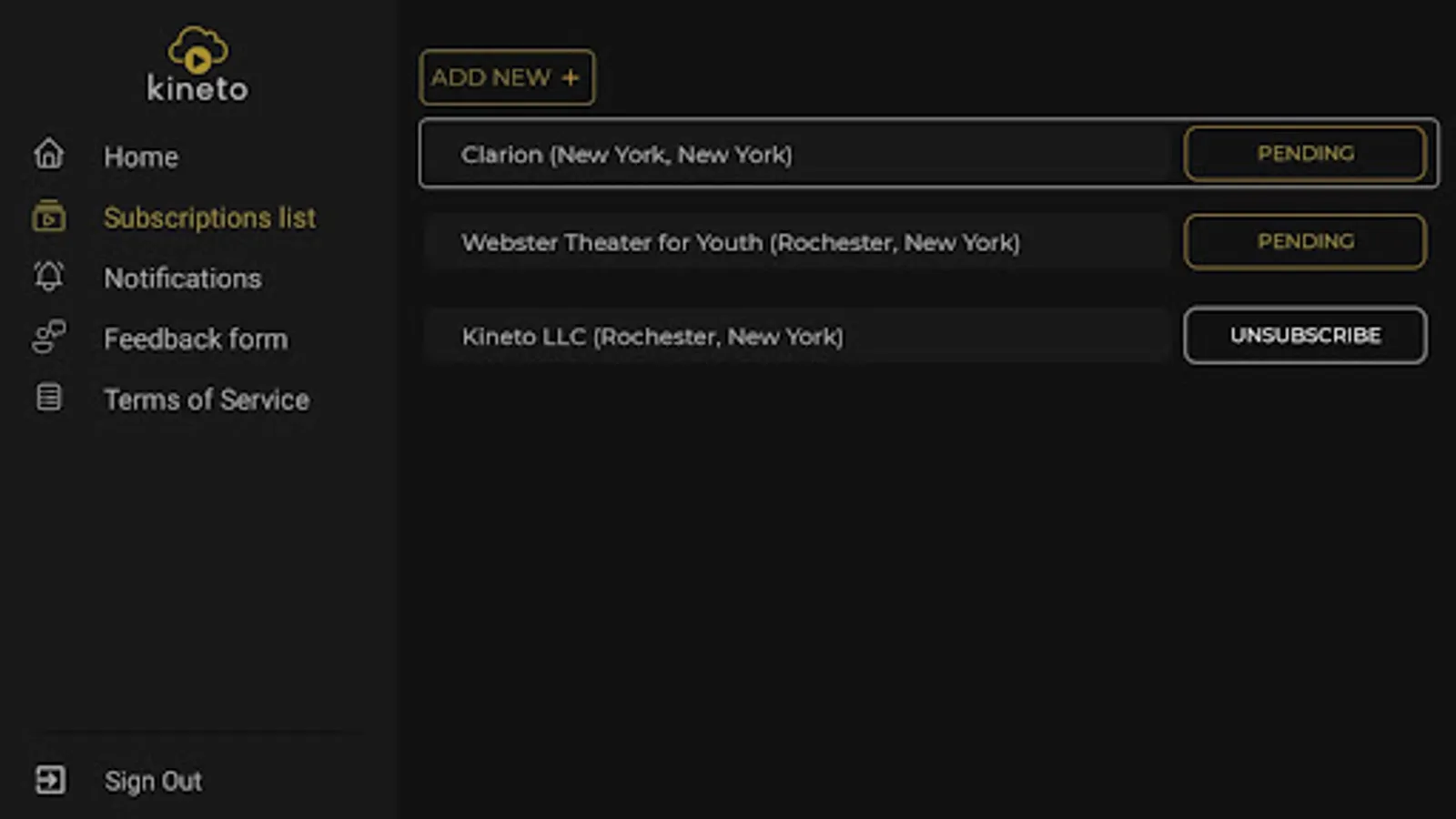1456x819 pixels.
Task: Open Notifications via the bell icon
Action: [x=48, y=278]
